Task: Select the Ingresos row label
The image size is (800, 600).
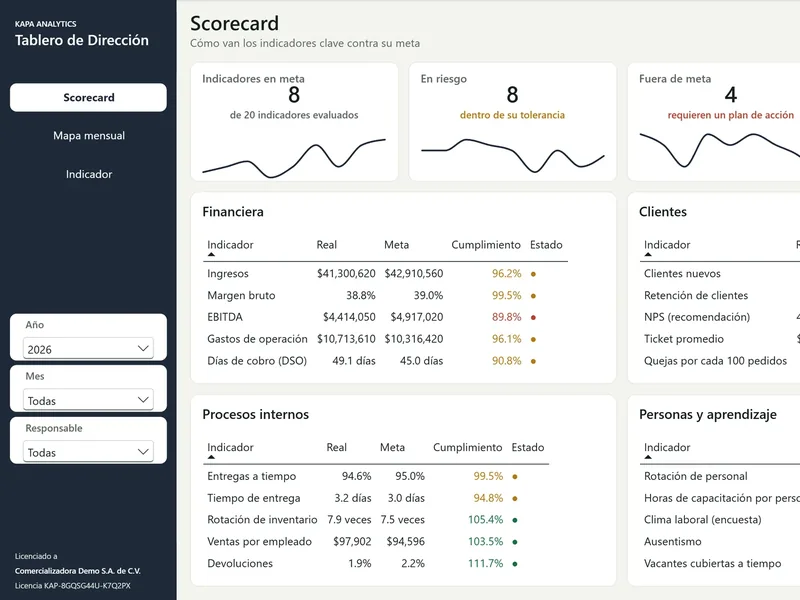Action: (228, 273)
